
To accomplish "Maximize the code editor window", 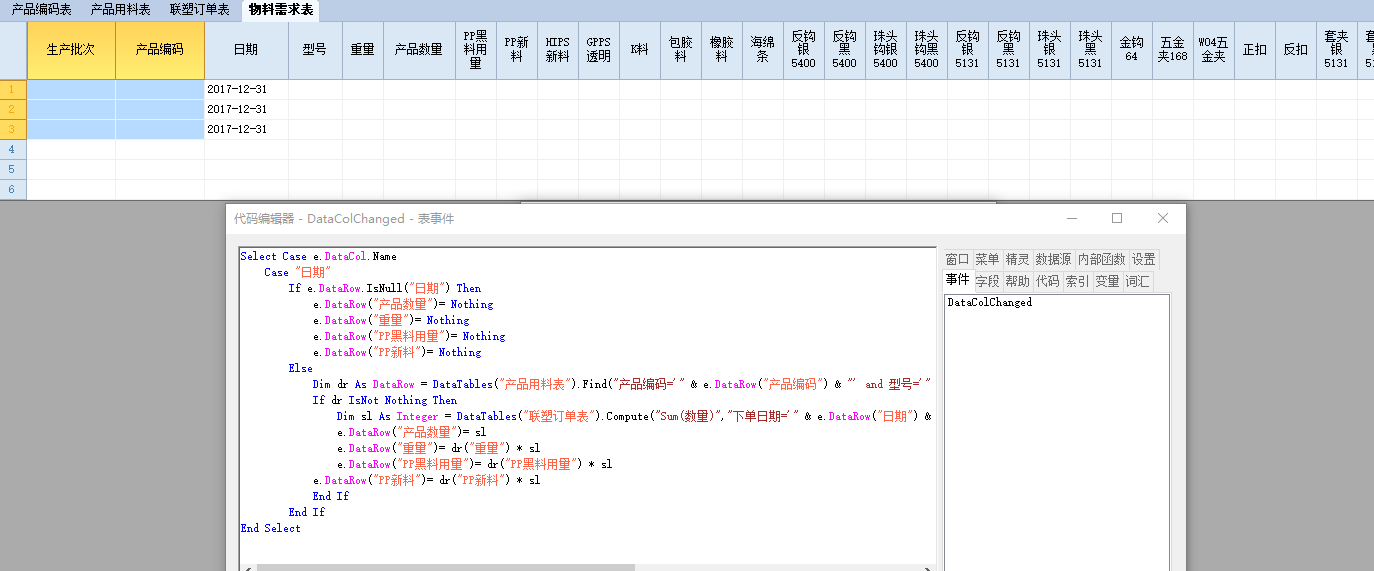I will point(1117,218).
